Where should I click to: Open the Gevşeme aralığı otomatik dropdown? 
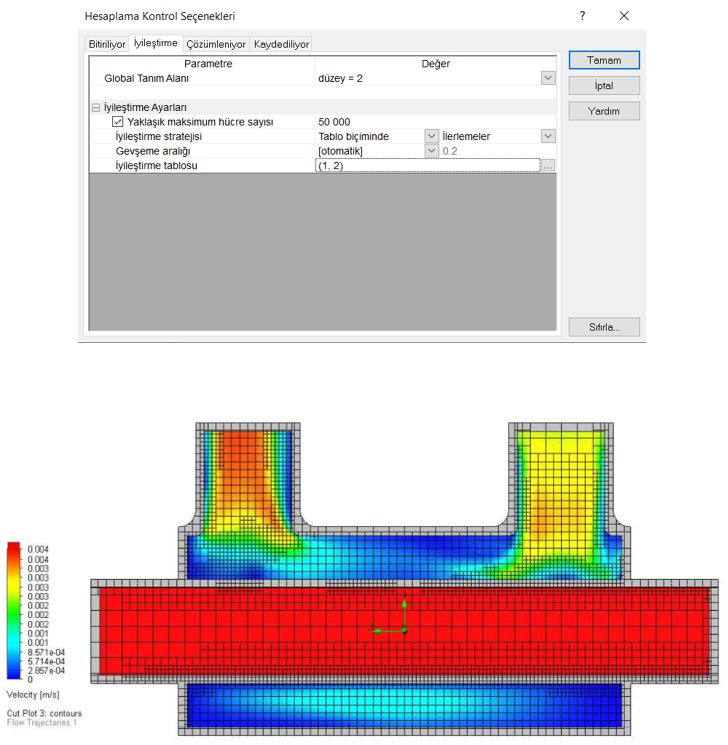point(432,151)
